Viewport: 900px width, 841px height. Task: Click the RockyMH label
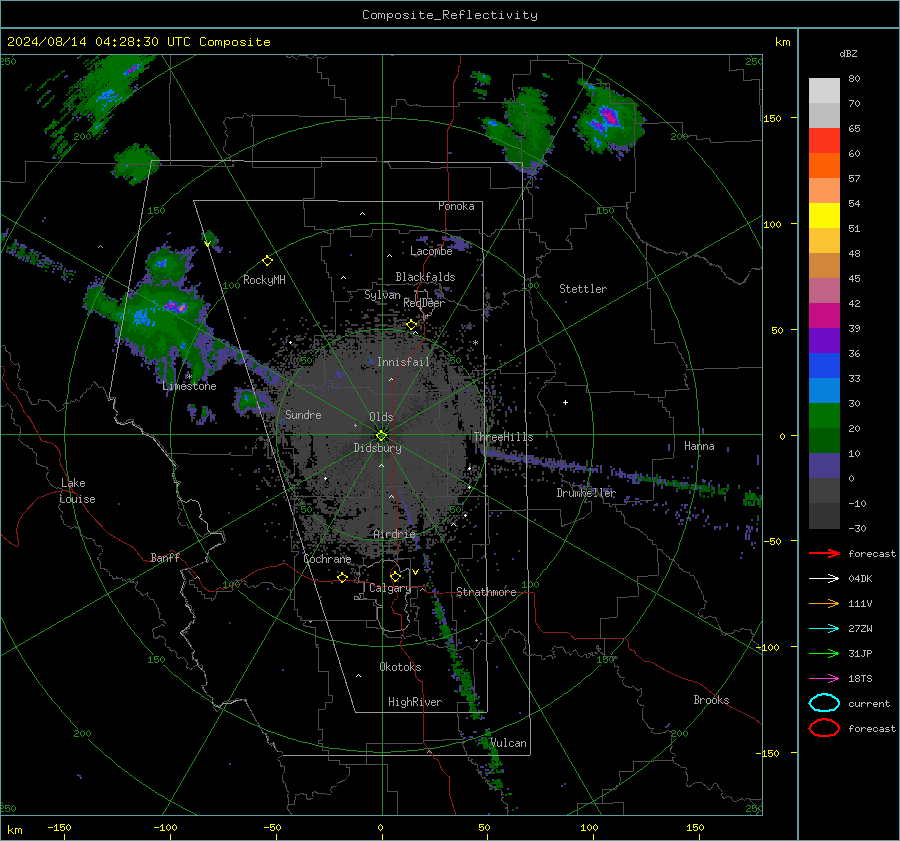tap(264, 280)
